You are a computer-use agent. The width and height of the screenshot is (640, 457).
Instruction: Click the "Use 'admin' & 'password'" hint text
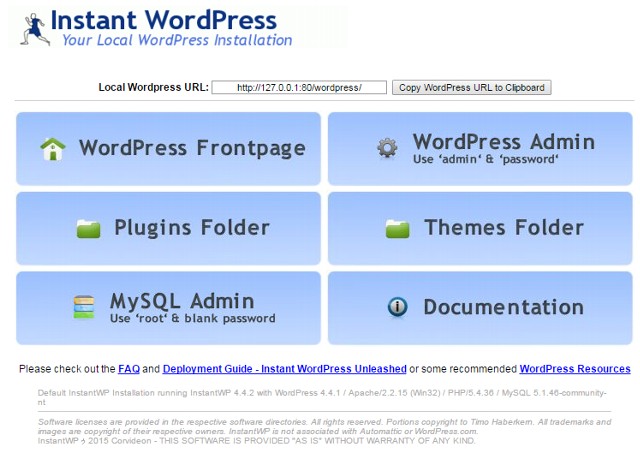pyautogui.click(x=485, y=159)
